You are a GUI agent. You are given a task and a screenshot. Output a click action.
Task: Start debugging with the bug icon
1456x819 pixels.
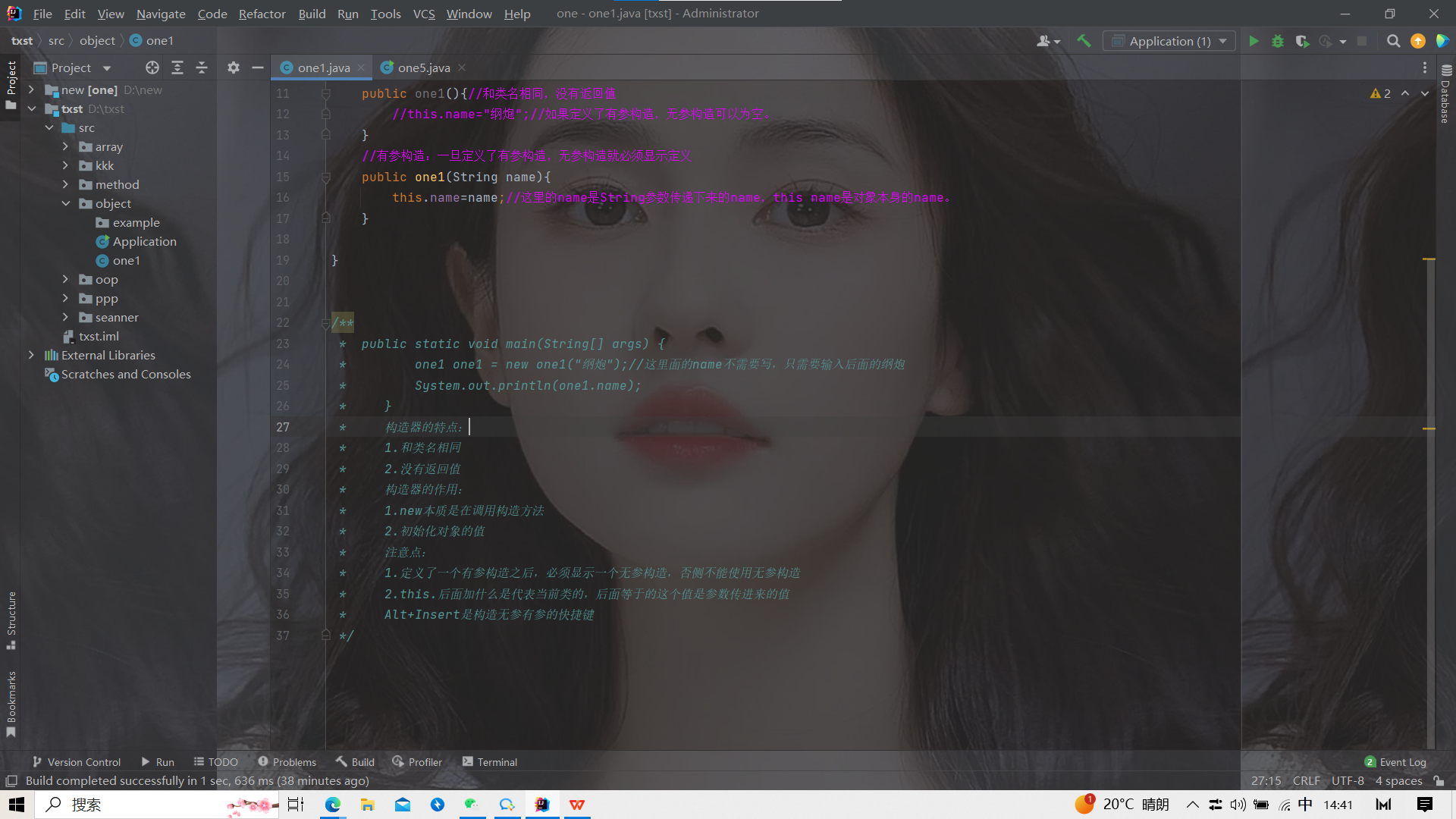coord(1278,41)
